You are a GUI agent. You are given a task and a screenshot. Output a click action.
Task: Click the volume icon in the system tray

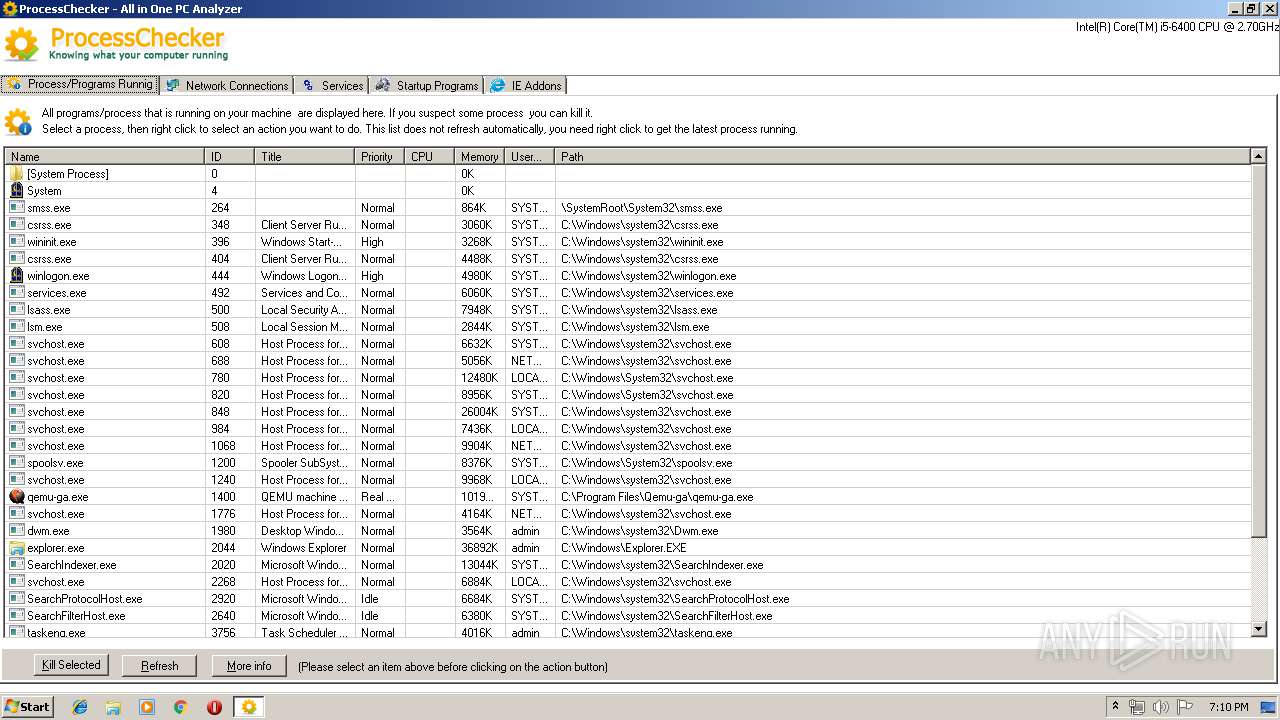coord(1160,707)
